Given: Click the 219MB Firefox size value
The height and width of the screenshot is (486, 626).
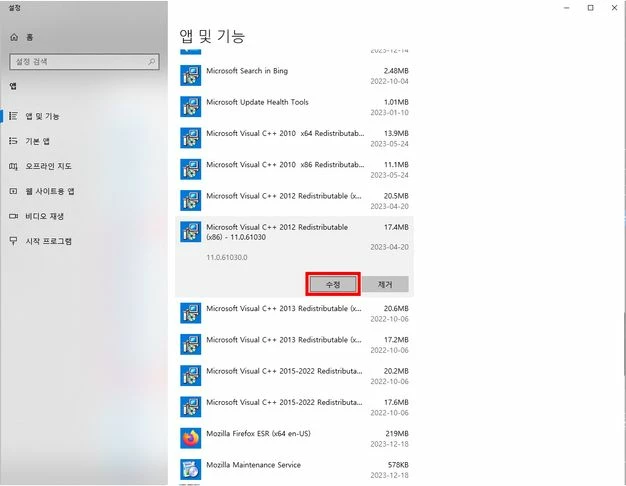Looking at the screenshot, I should pyautogui.click(x=397, y=433).
